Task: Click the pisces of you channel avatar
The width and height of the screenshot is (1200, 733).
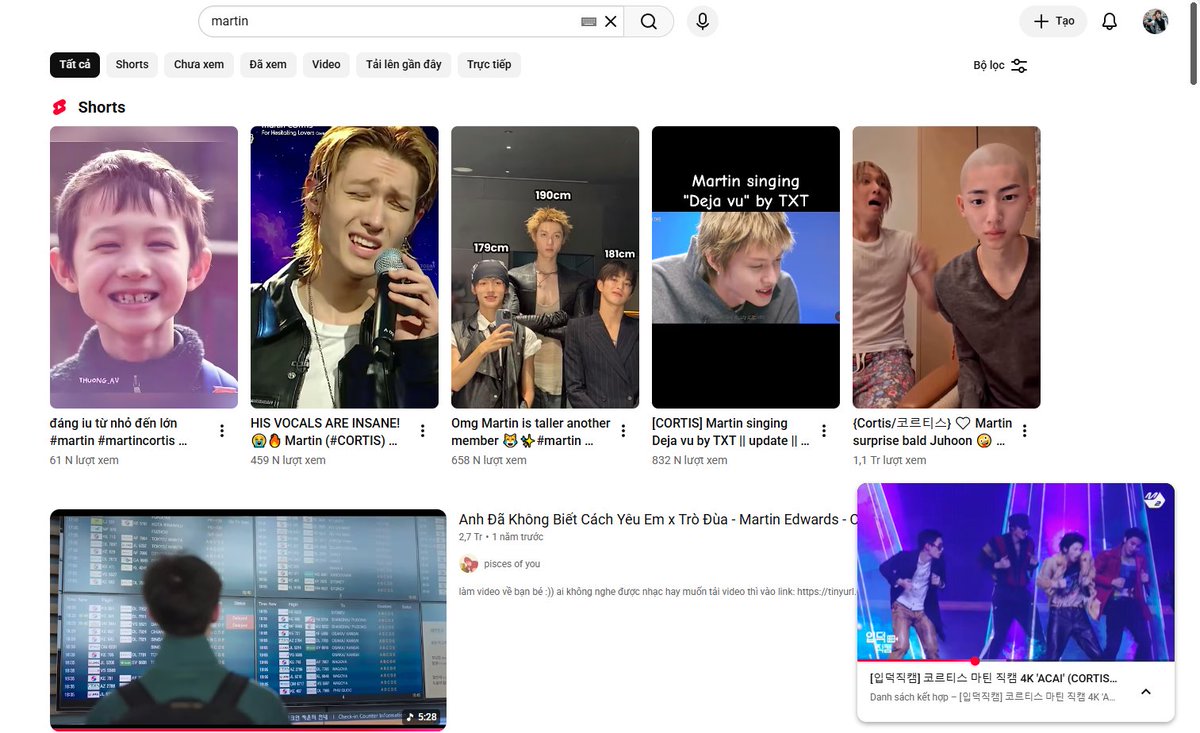Action: coord(468,564)
